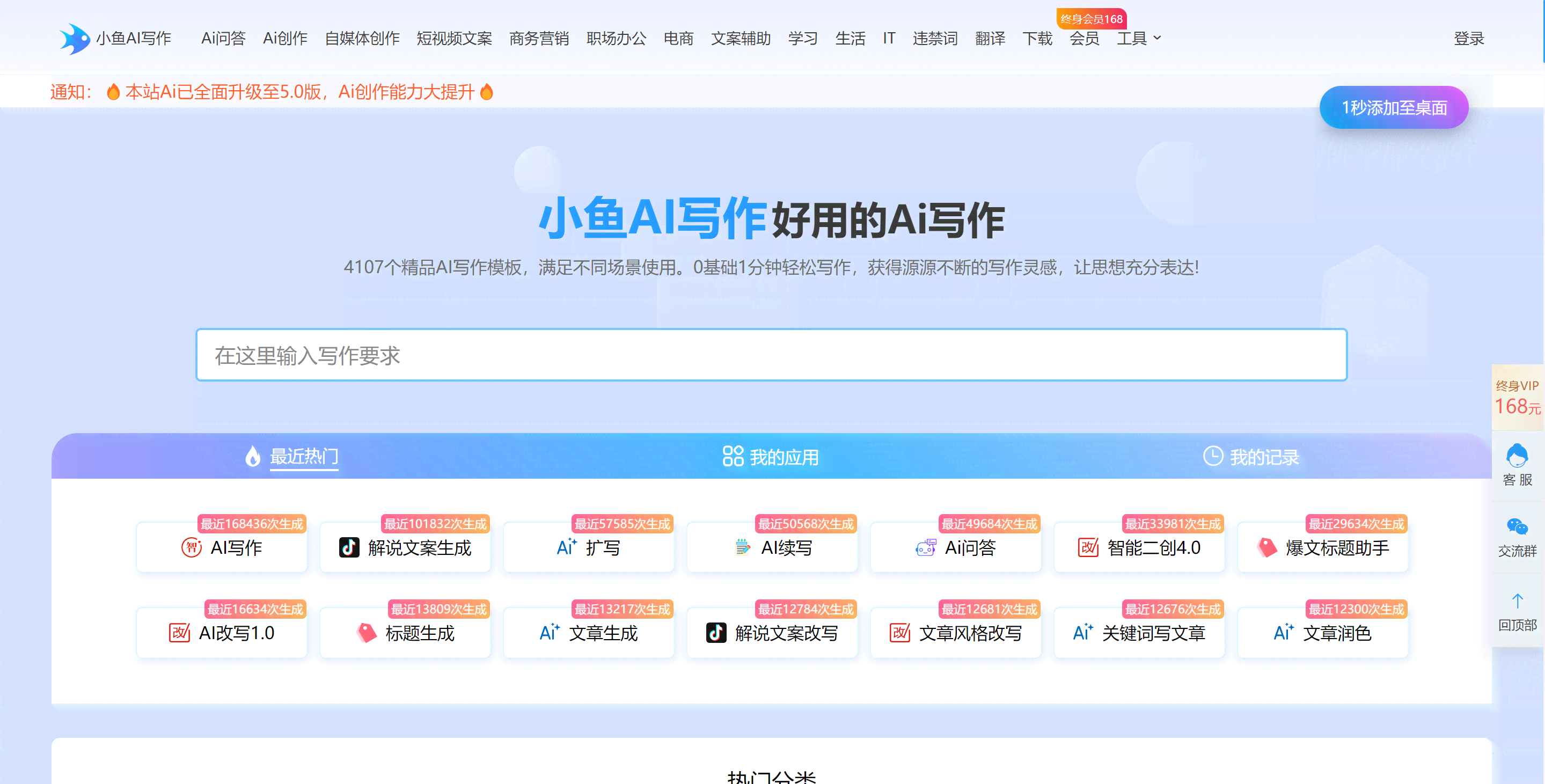This screenshot has height=784, width=1545.
Task: Click the robot icon on Ai问答 card
Action: (925, 548)
